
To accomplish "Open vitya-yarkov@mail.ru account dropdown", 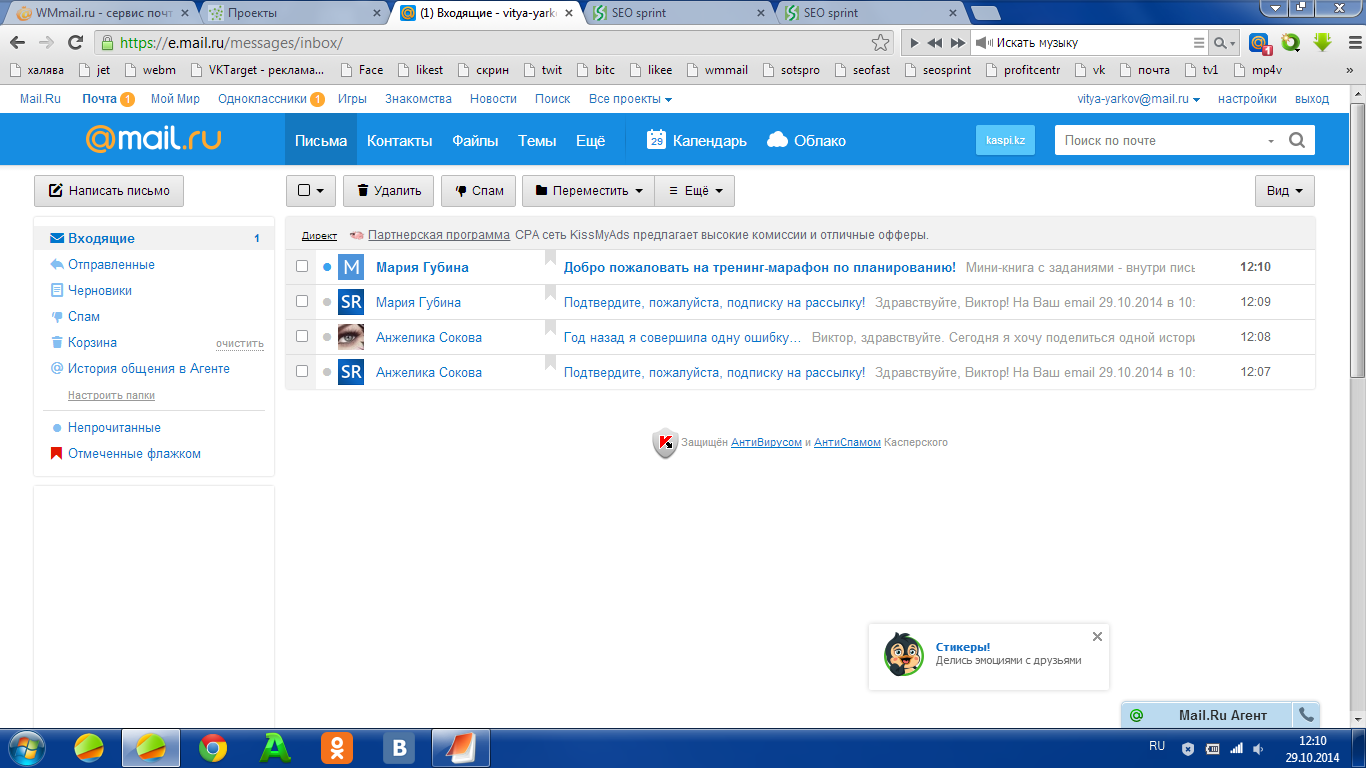I will tap(1138, 99).
